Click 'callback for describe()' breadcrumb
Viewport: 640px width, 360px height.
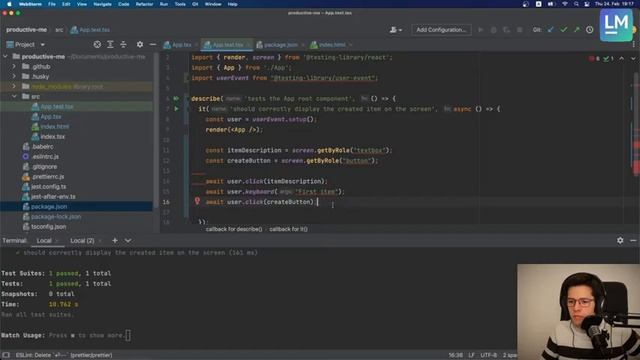pos(234,229)
